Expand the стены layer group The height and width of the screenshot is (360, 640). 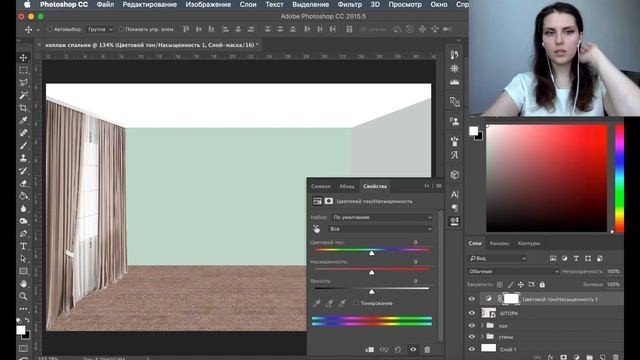point(482,337)
